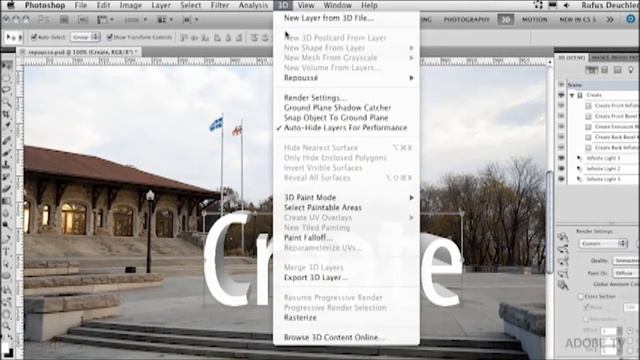Open the Paint On Diffuse dropdown
640x360 pixels.
626,273
